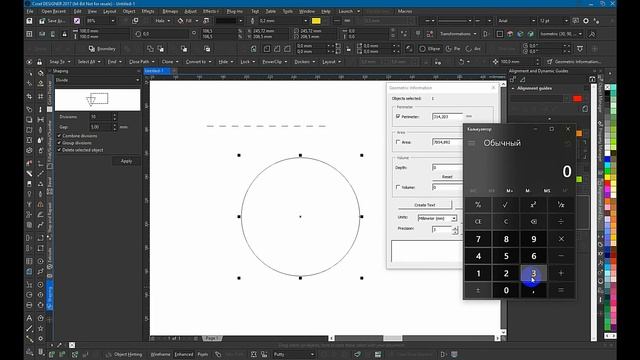Click the calculator equals key
The height and width of the screenshot is (360, 640).
(561, 290)
